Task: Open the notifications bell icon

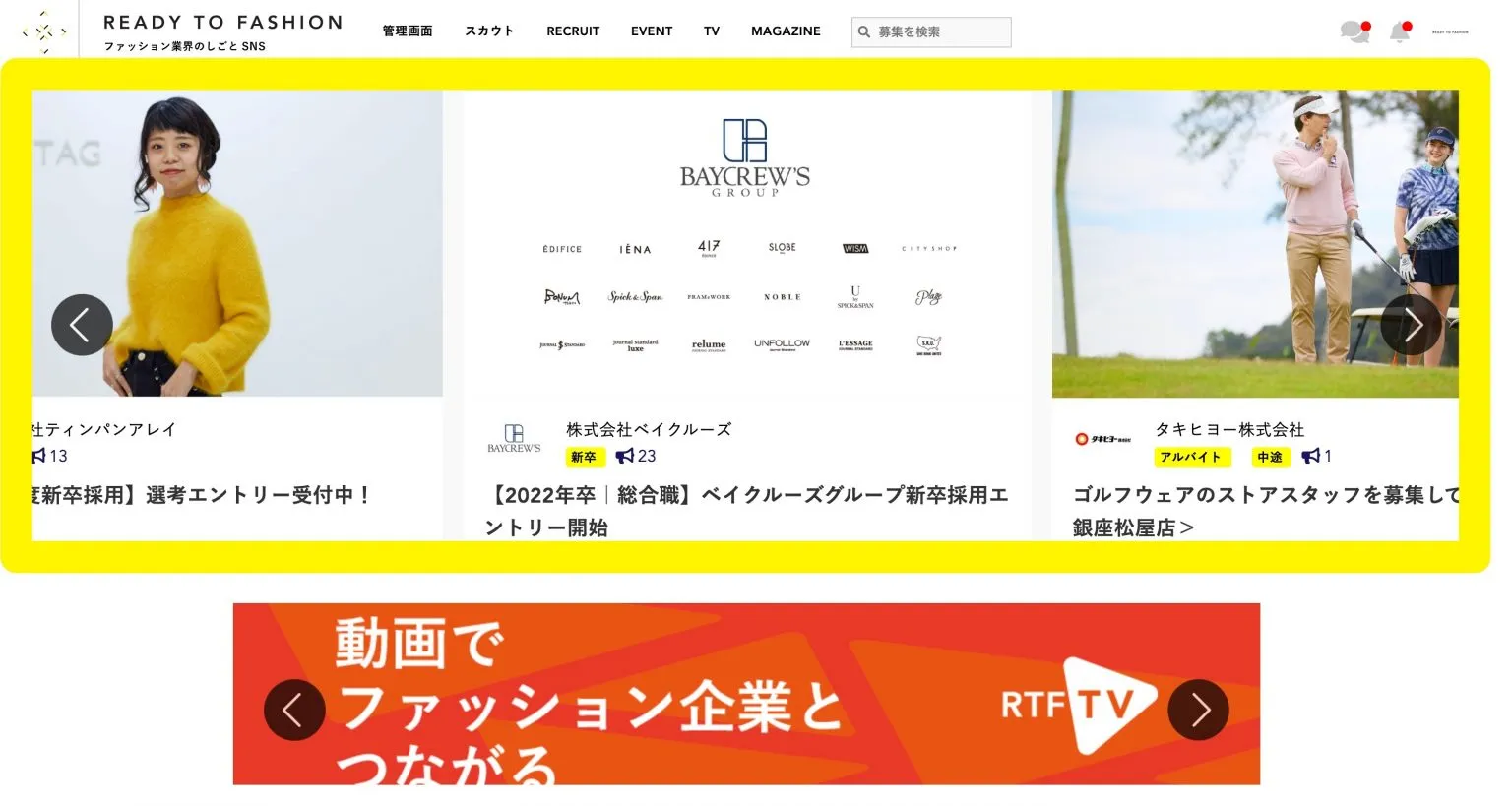Action: coord(1401,31)
